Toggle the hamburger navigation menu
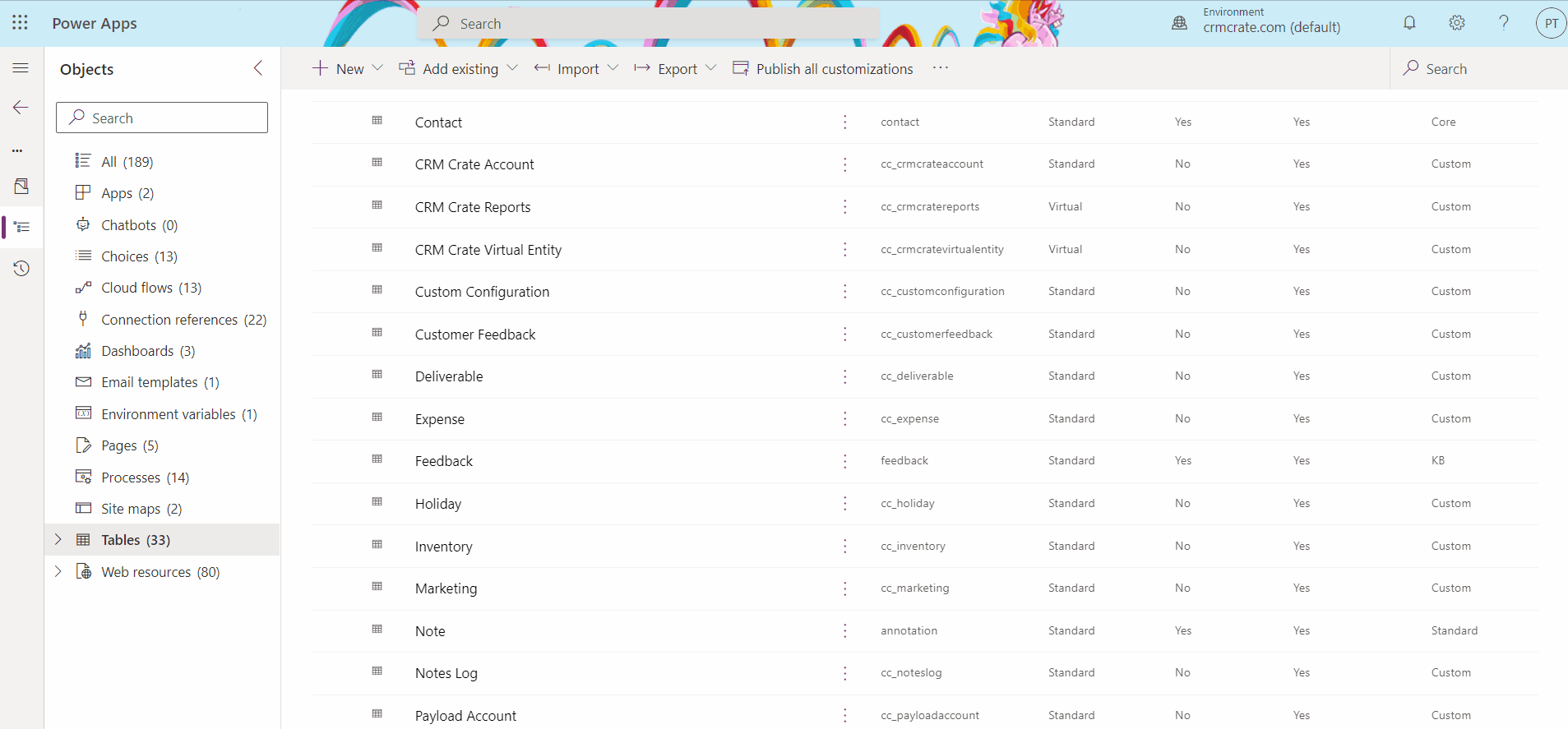1568x729 pixels. tap(21, 68)
